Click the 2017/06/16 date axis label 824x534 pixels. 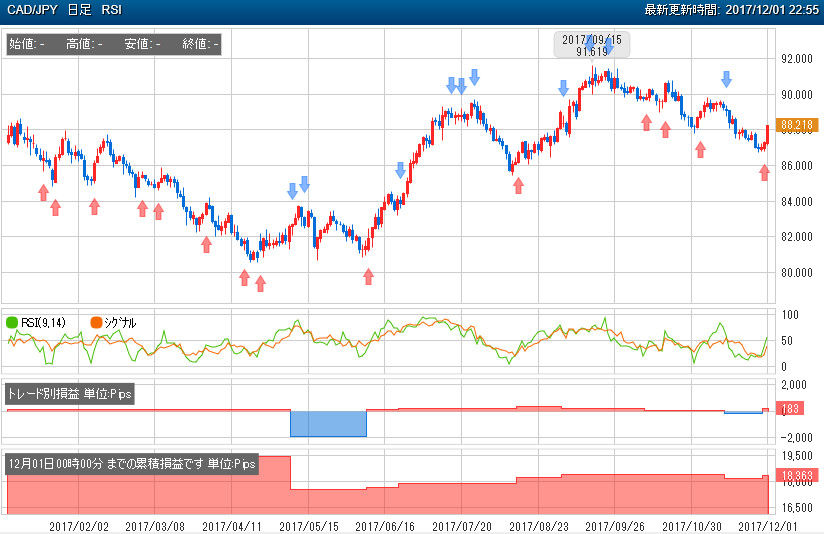(385, 526)
